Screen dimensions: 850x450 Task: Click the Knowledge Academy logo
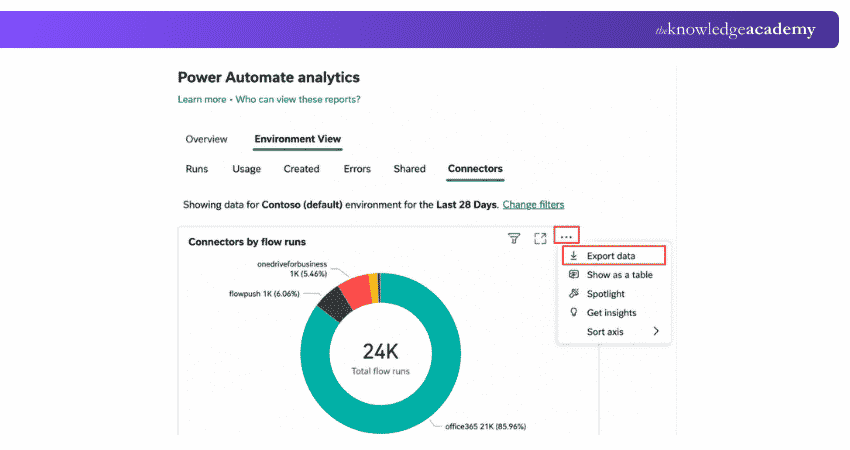click(736, 30)
